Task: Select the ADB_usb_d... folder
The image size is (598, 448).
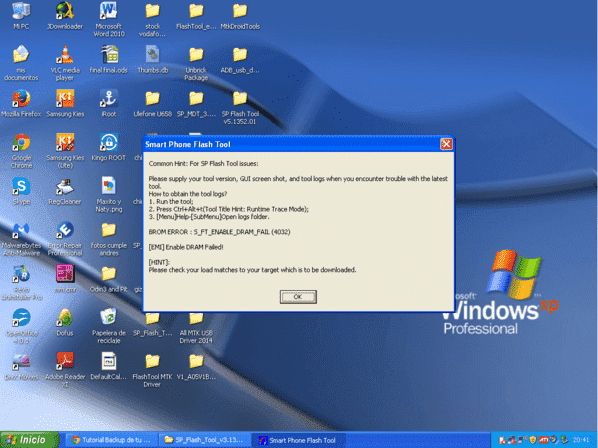Action: point(240,59)
